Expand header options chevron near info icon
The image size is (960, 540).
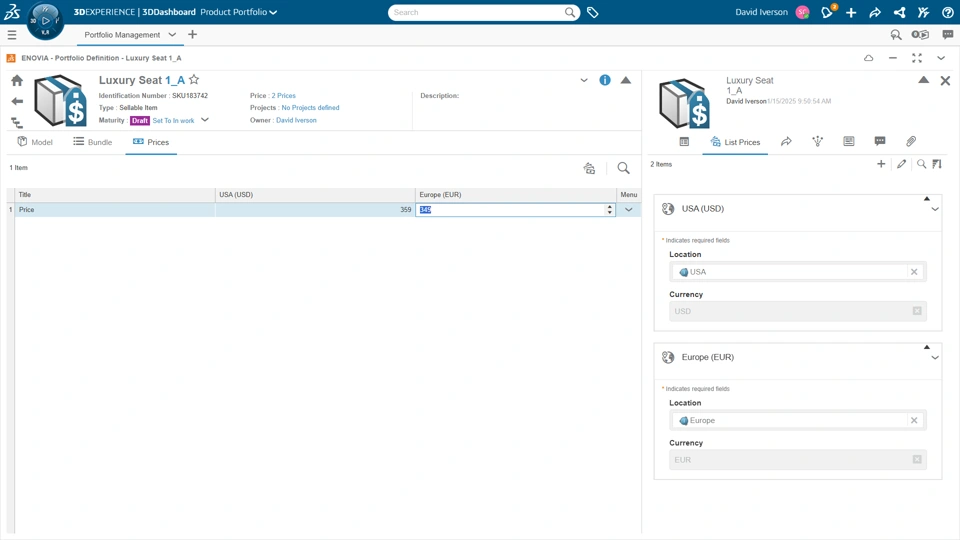584,80
